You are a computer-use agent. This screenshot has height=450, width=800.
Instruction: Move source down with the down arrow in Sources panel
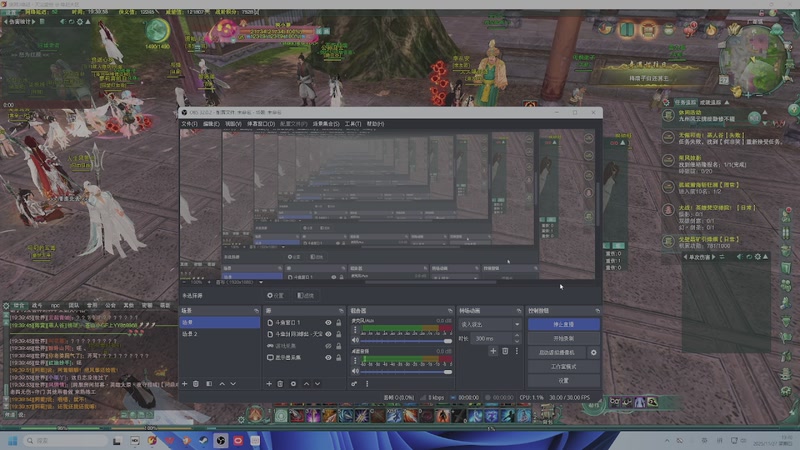click(317, 384)
